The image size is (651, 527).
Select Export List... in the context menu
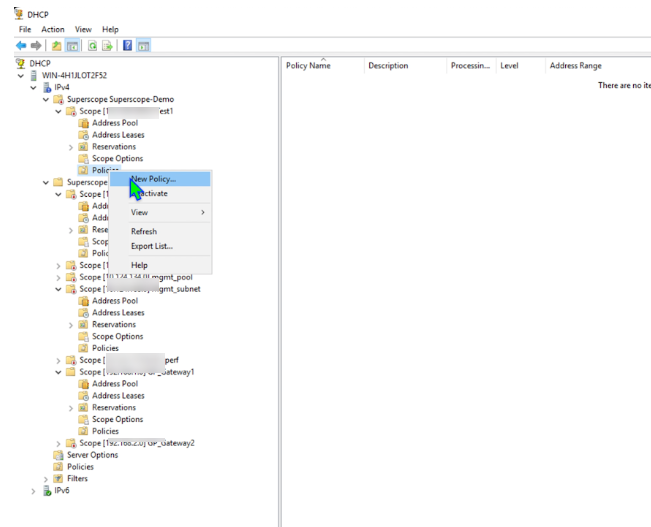click(x=151, y=246)
